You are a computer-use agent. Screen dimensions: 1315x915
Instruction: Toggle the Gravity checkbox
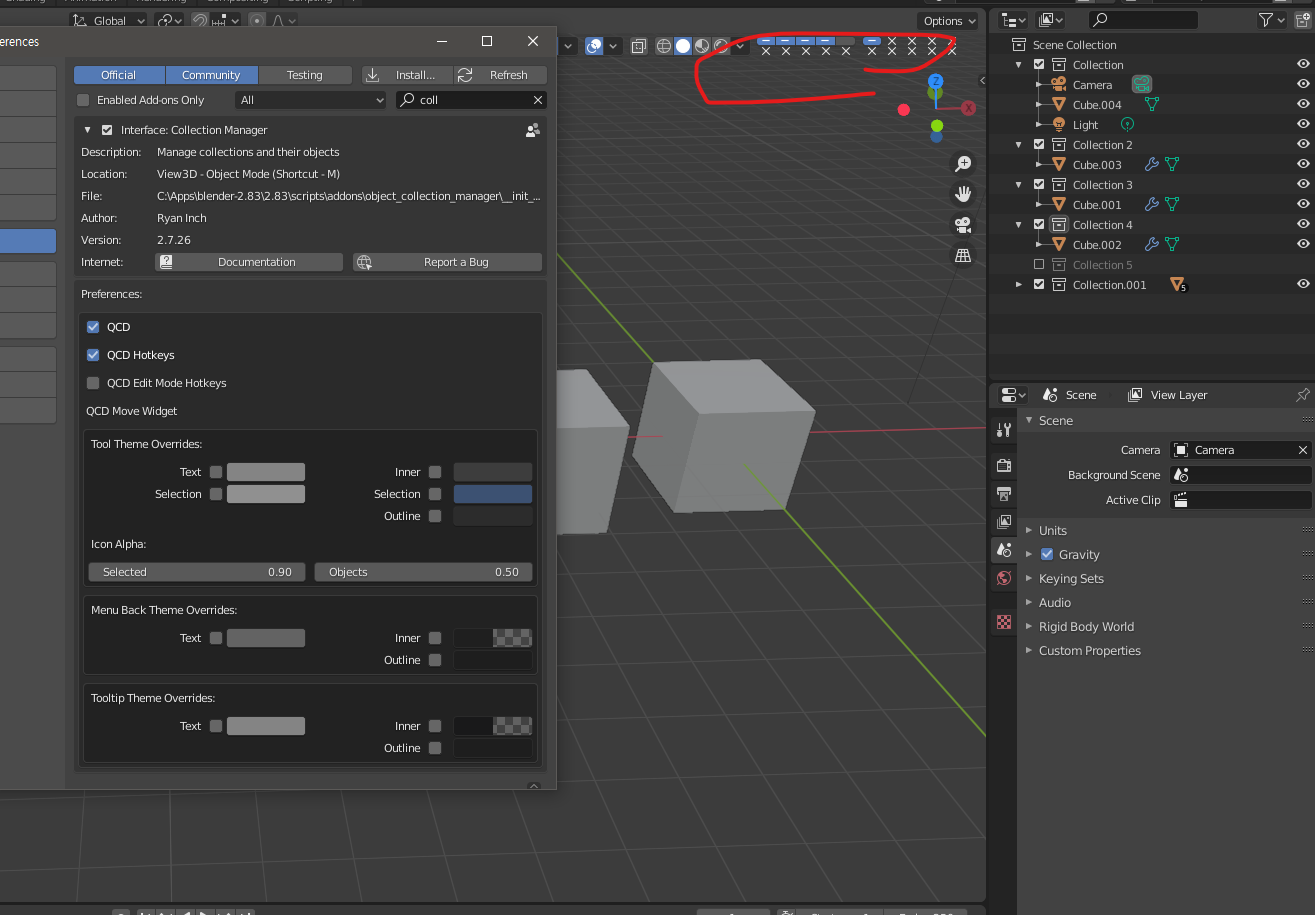1047,554
